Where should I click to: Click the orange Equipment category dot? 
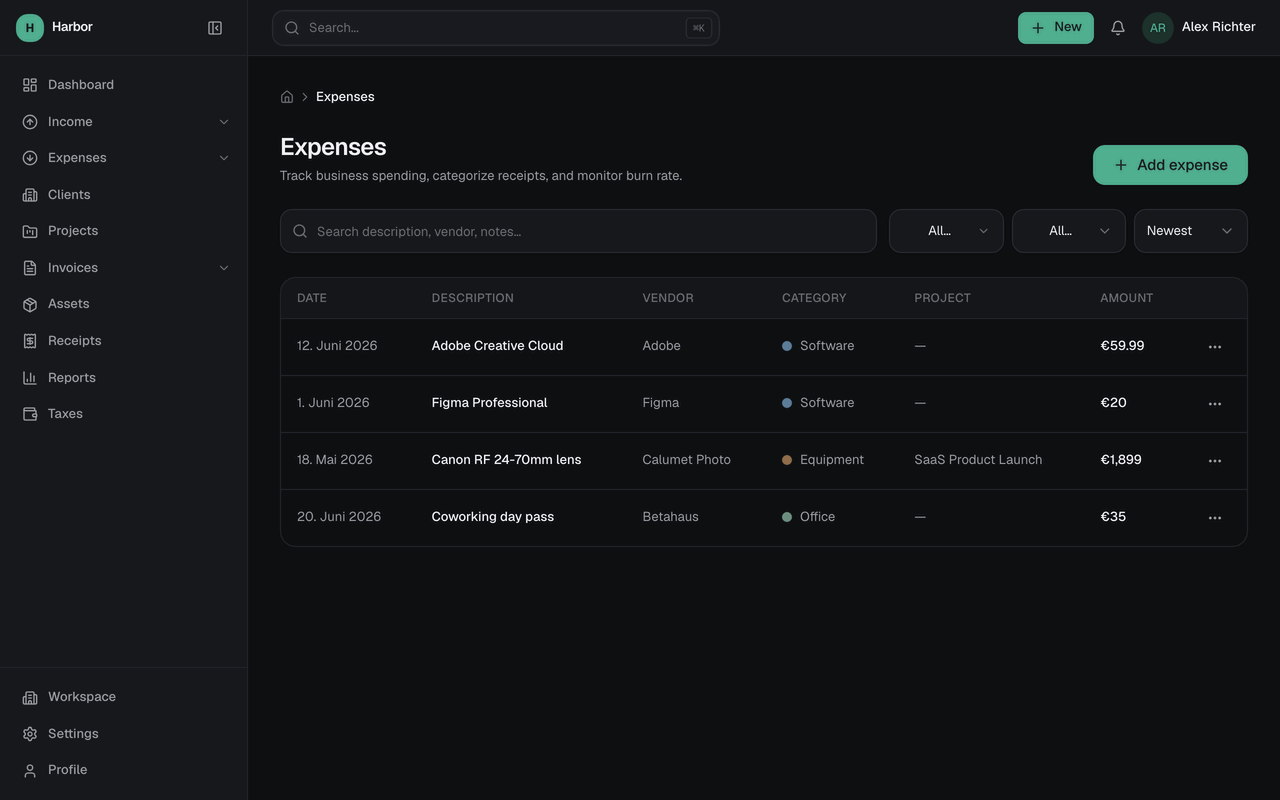tap(787, 460)
